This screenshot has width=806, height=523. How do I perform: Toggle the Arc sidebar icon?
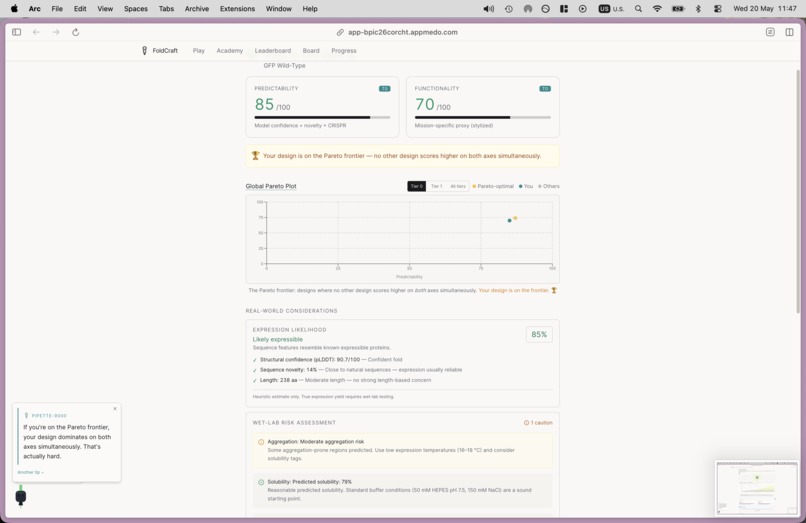coord(16,32)
